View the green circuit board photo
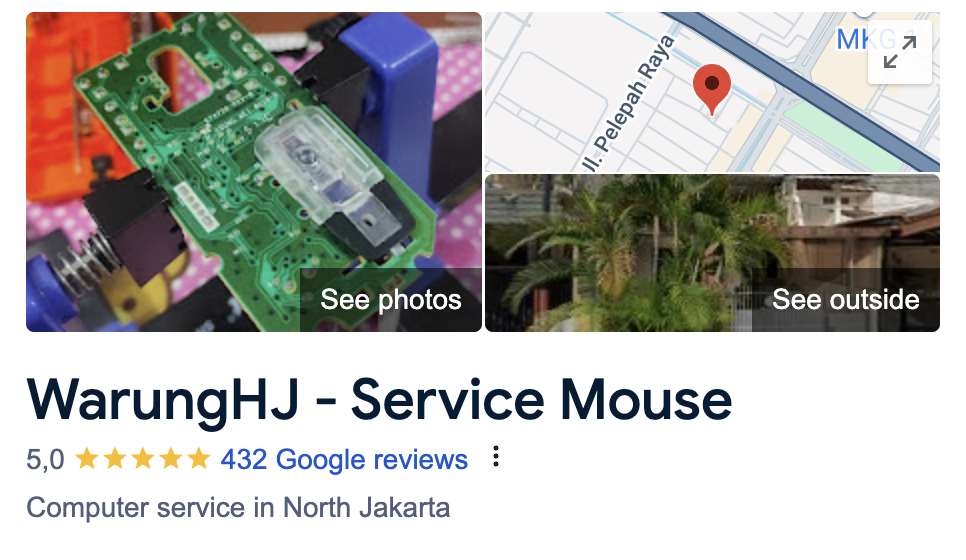The width and height of the screenshot is (966, 560). pyautogui.click(x=254, y=172)
